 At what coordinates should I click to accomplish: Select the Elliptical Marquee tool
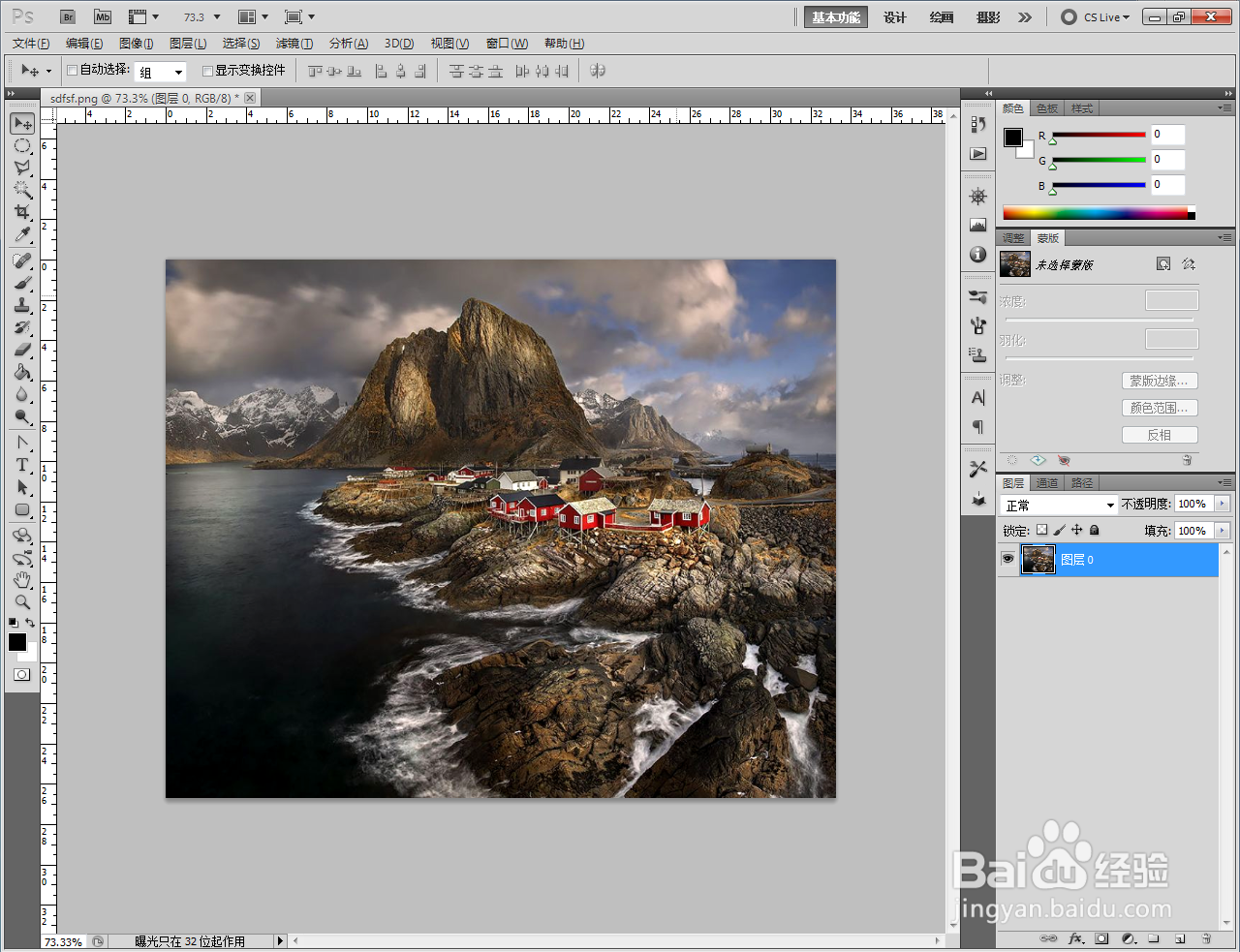point(22,146)
